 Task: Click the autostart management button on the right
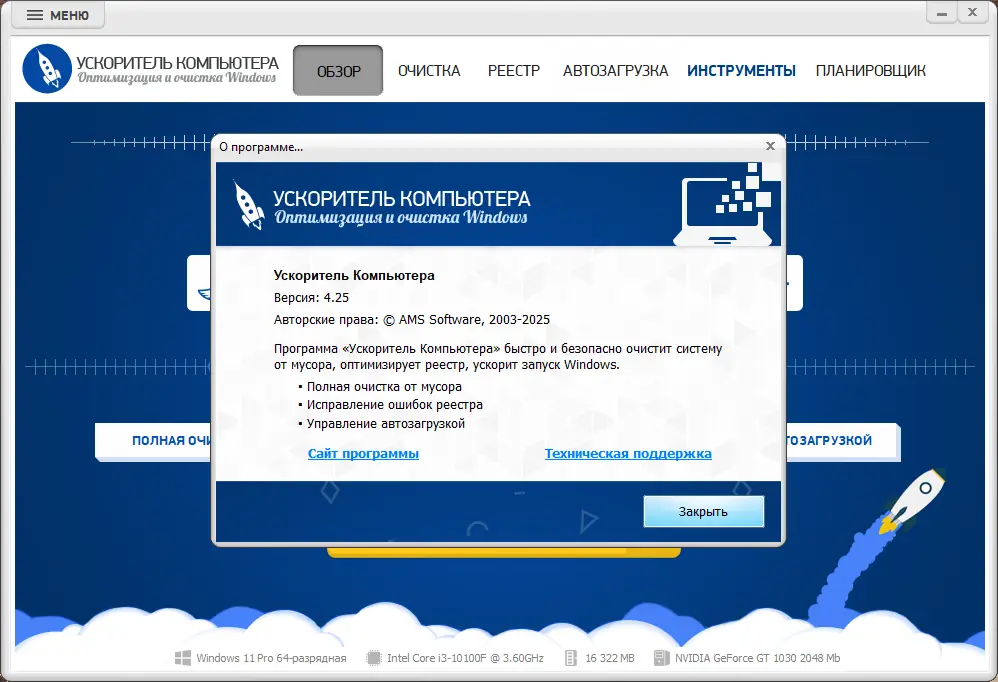point(843,441)
